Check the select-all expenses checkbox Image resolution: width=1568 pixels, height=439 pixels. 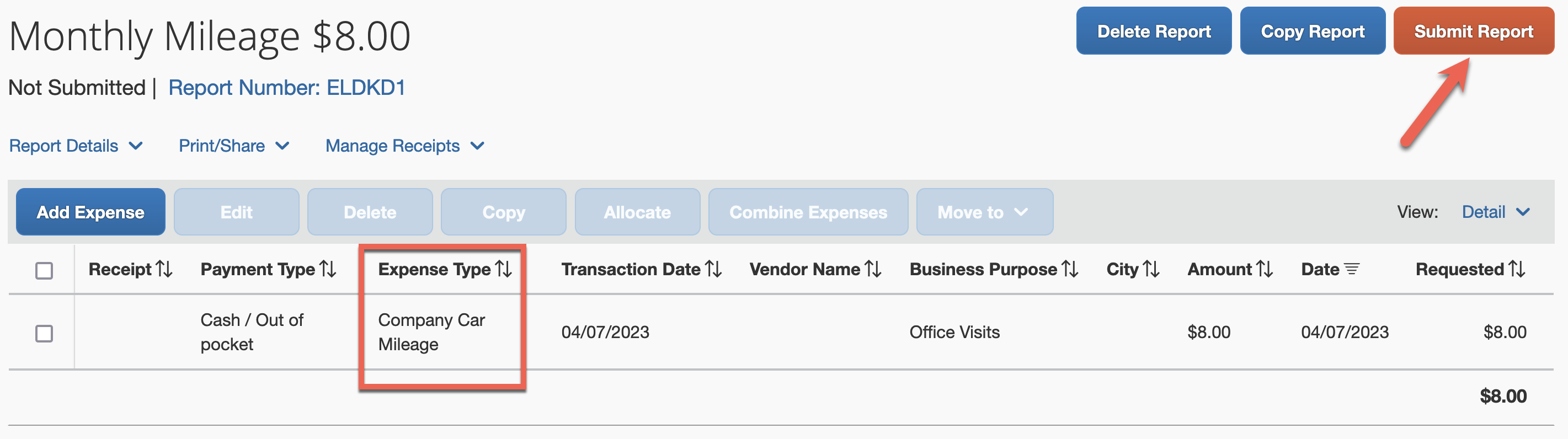coord(44,270)
